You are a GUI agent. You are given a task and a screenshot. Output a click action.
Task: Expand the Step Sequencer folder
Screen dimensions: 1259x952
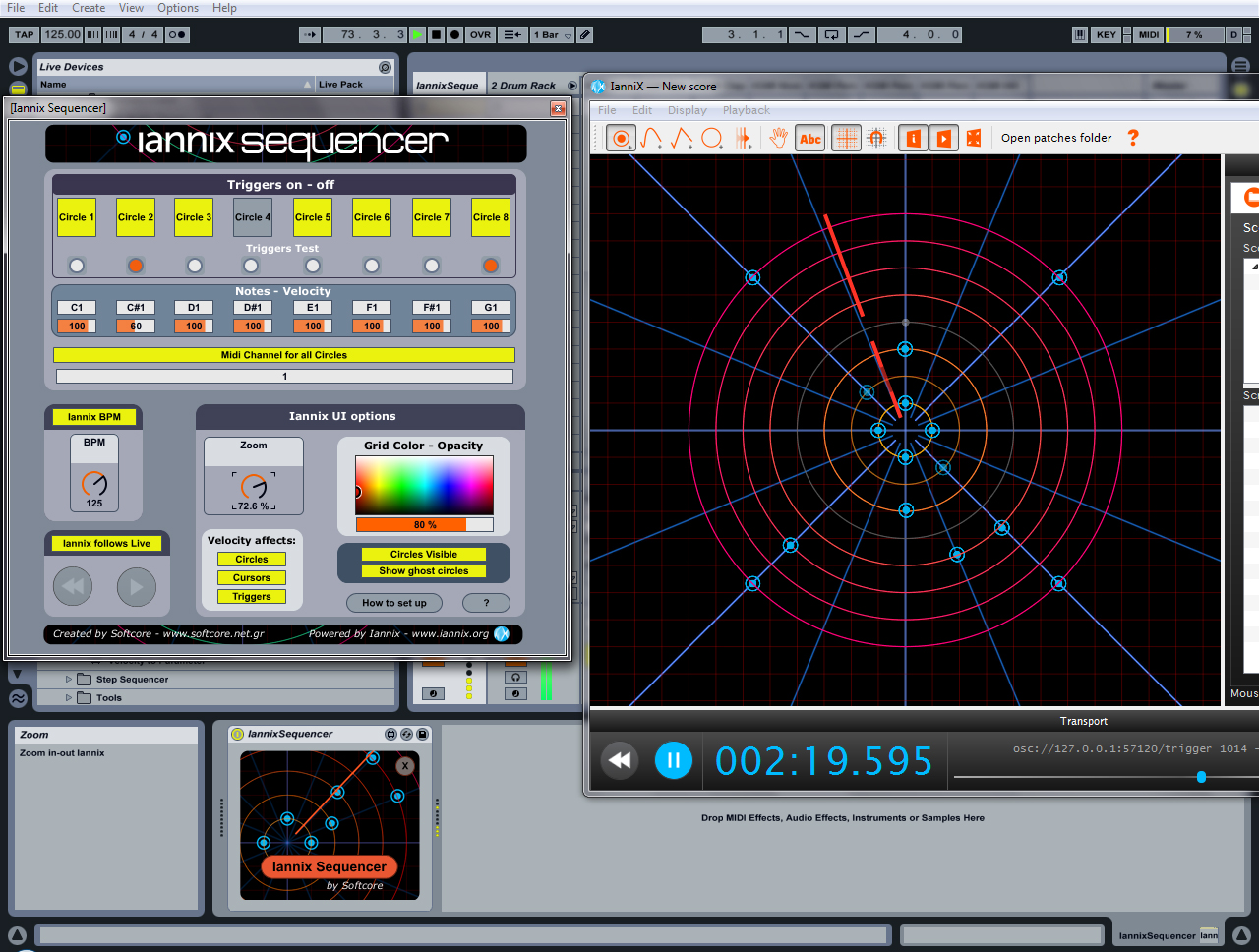pos(69,680)
